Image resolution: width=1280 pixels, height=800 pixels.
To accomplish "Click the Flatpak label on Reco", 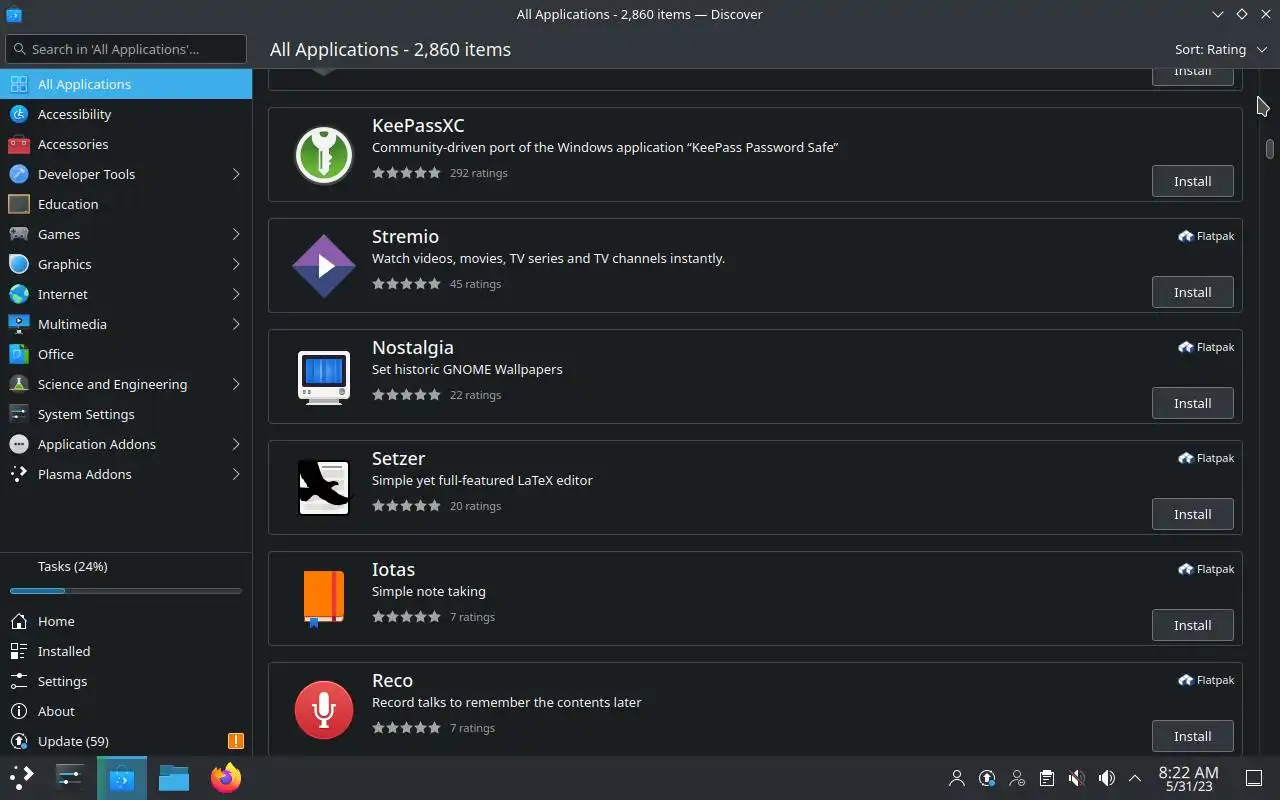I will [1206, 680].
